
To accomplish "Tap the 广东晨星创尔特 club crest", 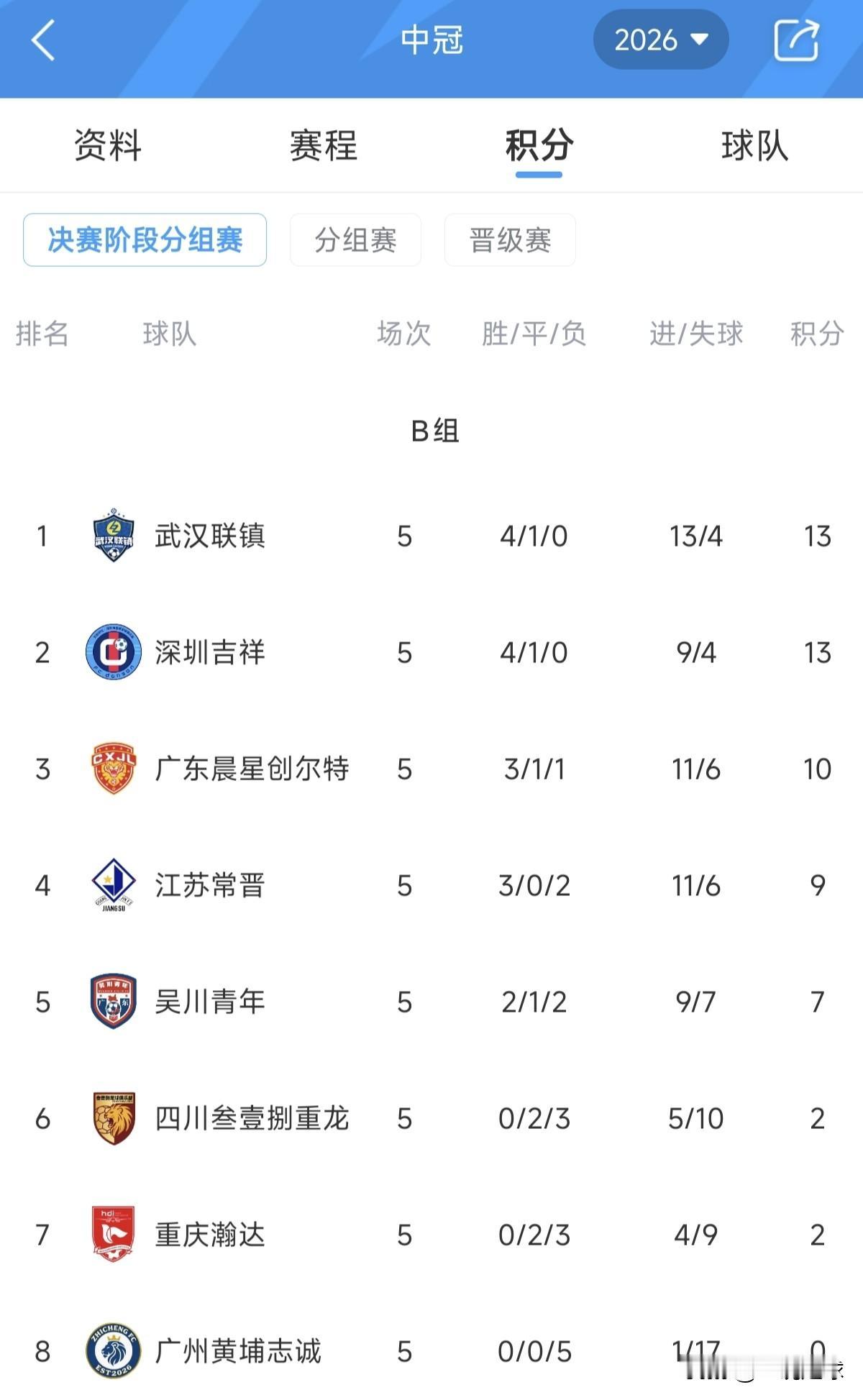I will [x=114, y=769].
